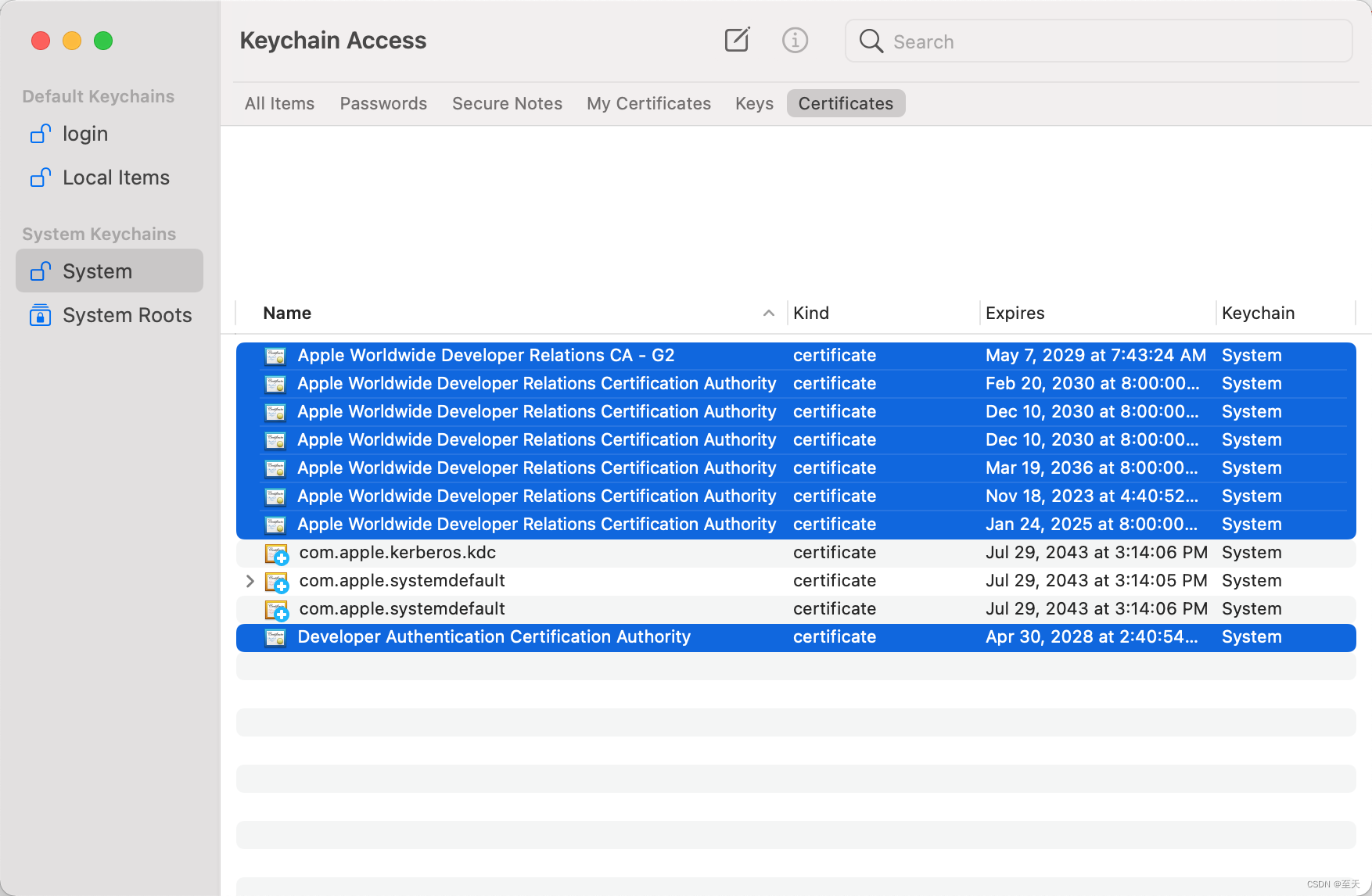Expand the com.apple.systemdefault disclosure chevron

[250, 581]
